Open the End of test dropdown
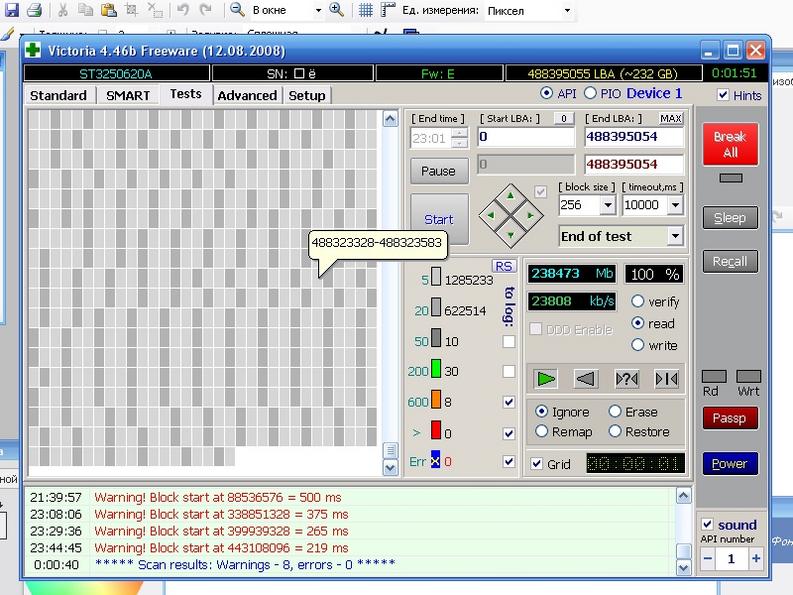Screen dimensions: 793x595 [x=675, y=236]
